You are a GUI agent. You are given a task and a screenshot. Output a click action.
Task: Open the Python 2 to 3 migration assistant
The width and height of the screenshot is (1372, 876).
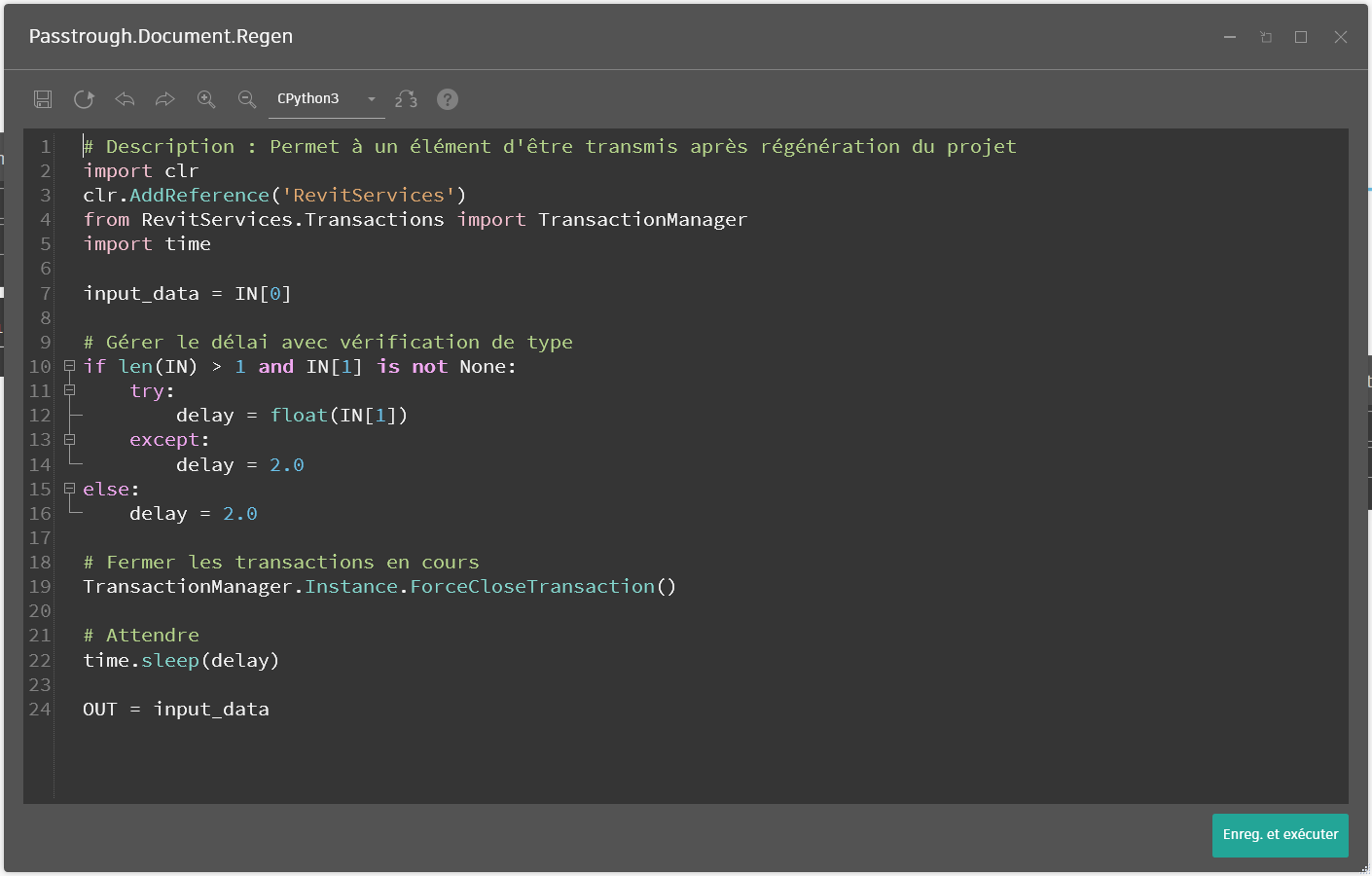point(406,99)
